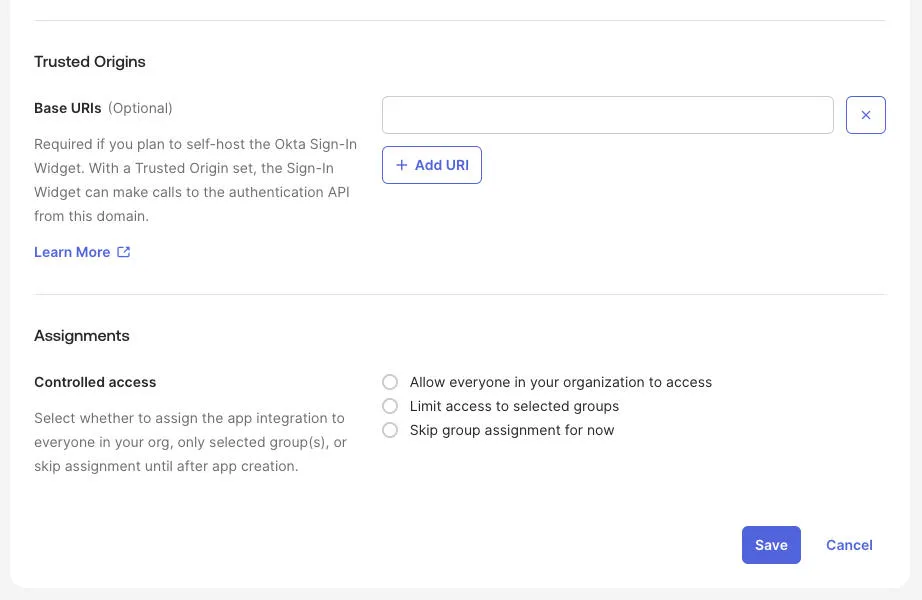Click the Assignments section heading

(82, 336)
